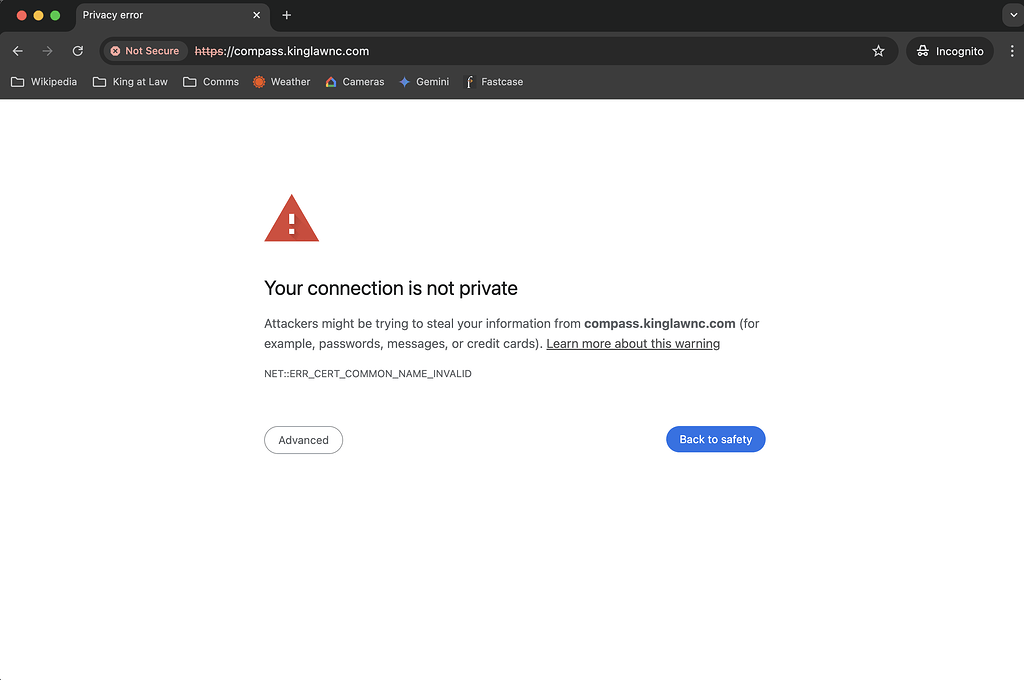The height and width of the screenshot is (680, 1024).
Task: Click Back to safety
Action: 715,439
